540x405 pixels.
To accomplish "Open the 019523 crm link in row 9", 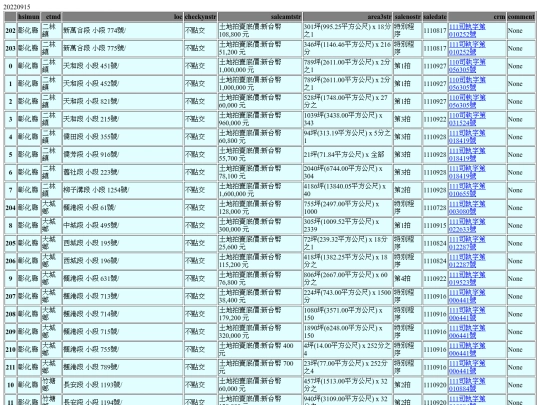I will pos(467,279).
